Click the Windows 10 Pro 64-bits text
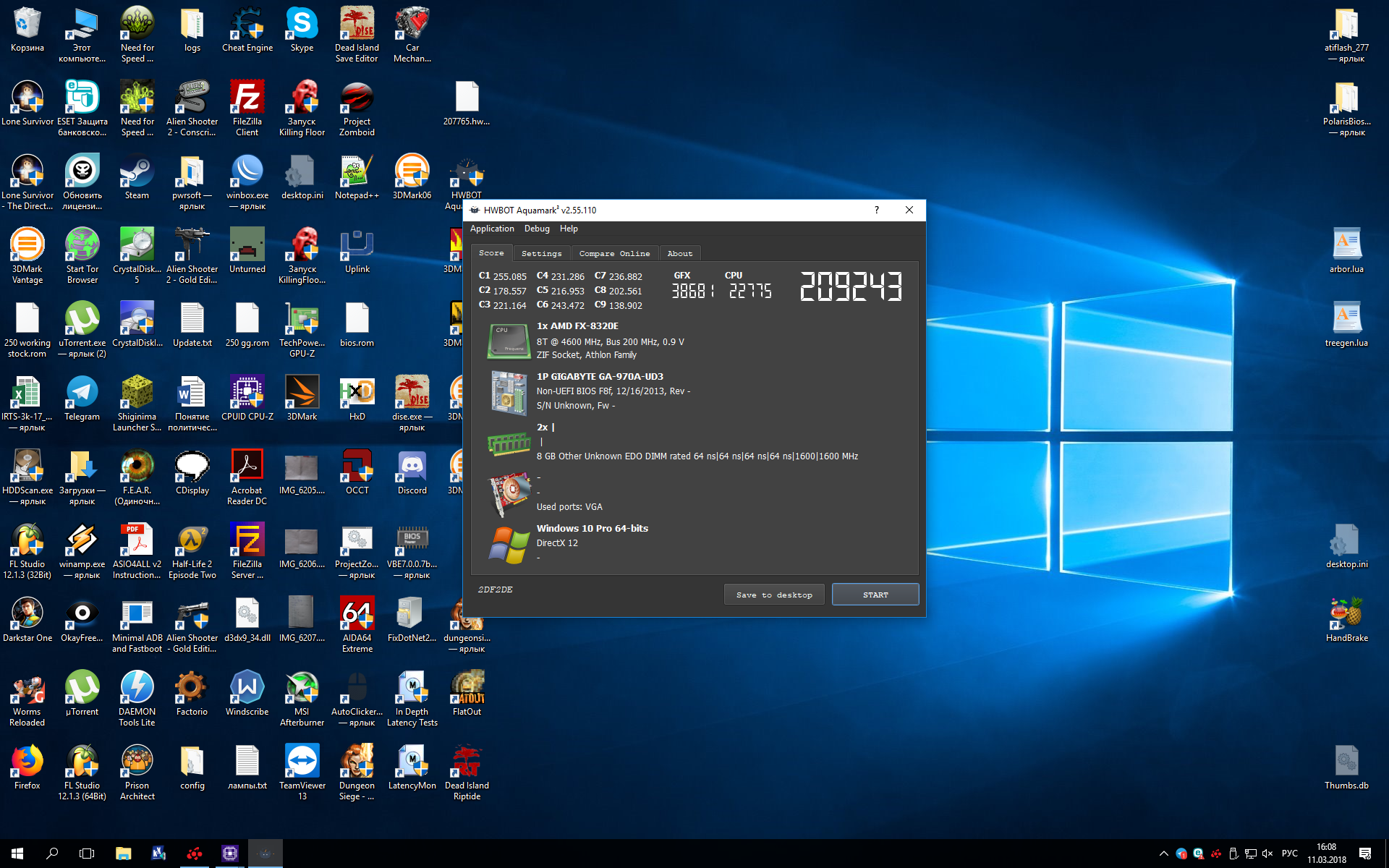Image resolution: width=1389 pixels, height=868 pixels. 592,529
